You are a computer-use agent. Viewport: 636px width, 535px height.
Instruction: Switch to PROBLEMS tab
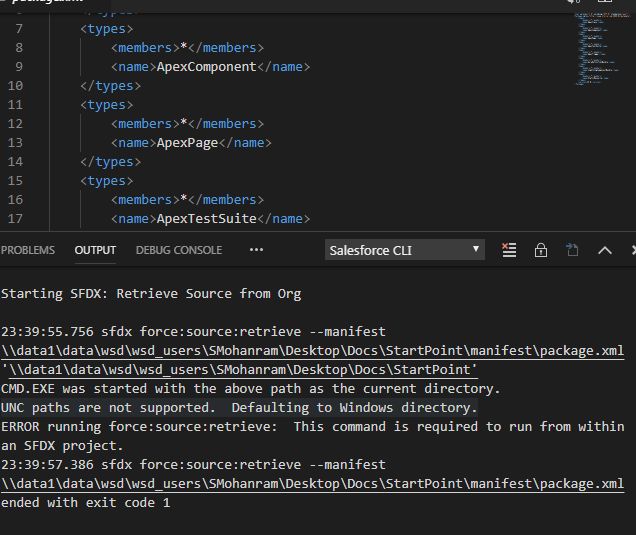click(x=28, y=250)
